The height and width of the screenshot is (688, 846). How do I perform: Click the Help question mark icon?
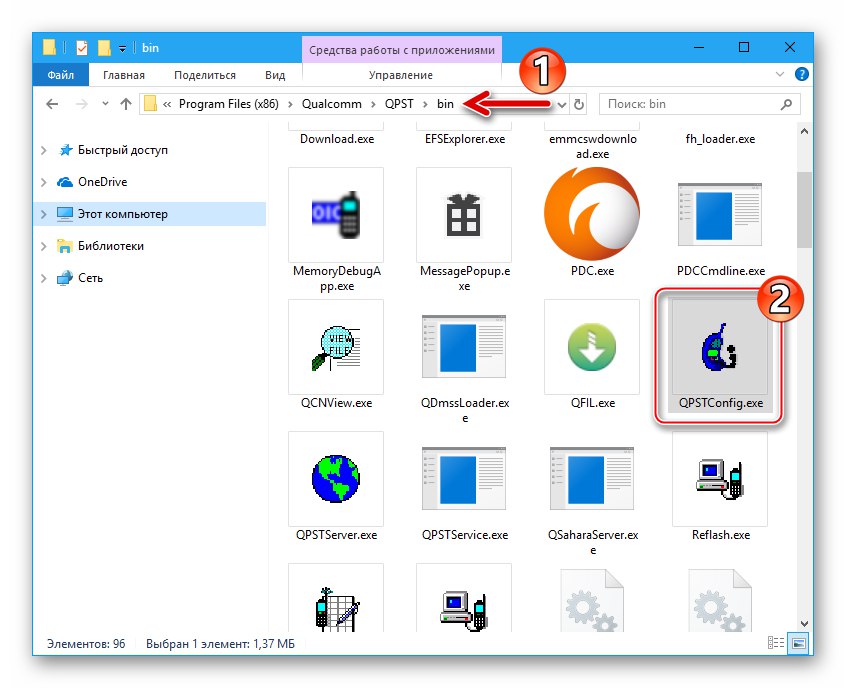801,74
